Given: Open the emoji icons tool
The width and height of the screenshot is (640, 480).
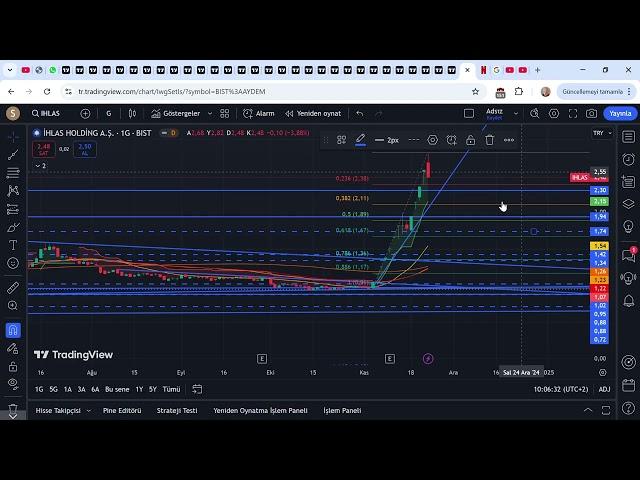Looking at the screenshot, I should point(13,263).
